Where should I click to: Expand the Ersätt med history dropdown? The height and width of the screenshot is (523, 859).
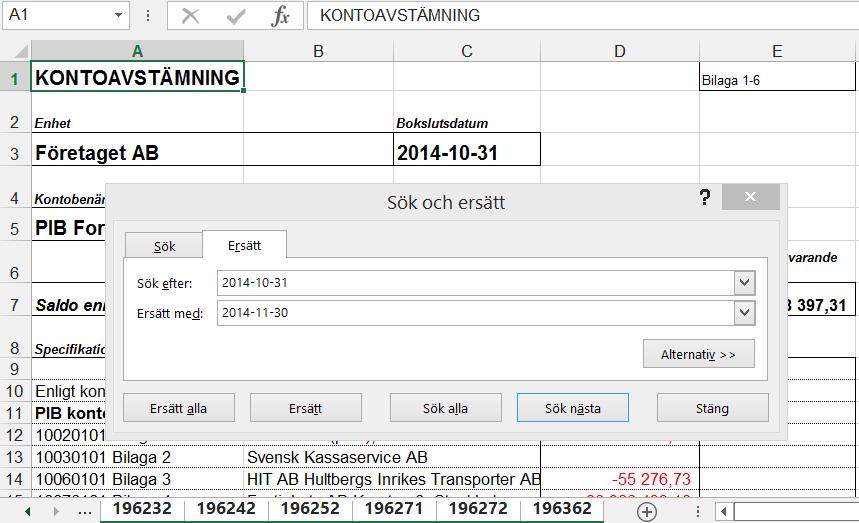pos(744,313)
